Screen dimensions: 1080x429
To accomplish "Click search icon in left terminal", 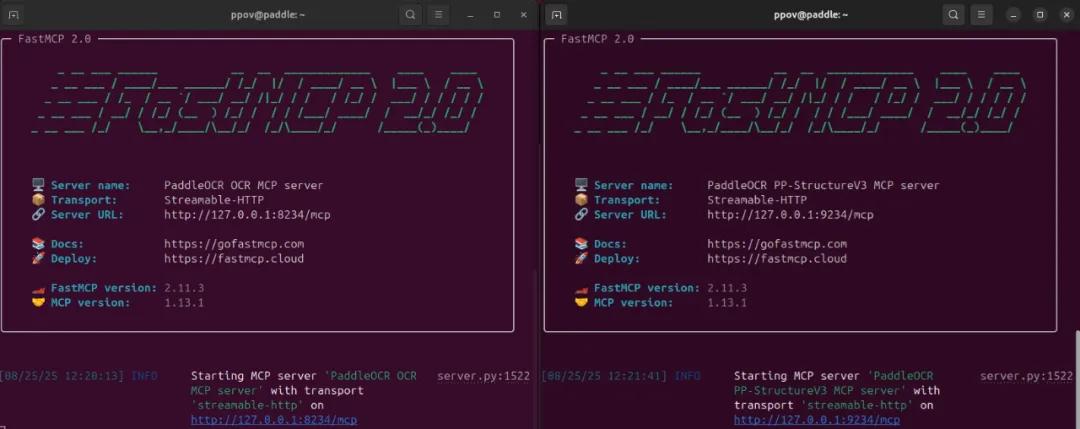I will [411, 14].
